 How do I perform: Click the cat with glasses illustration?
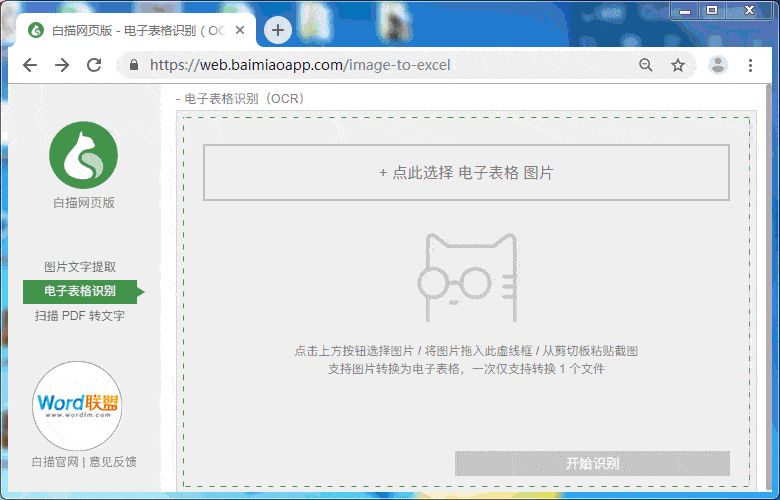[x=467, y=277]
